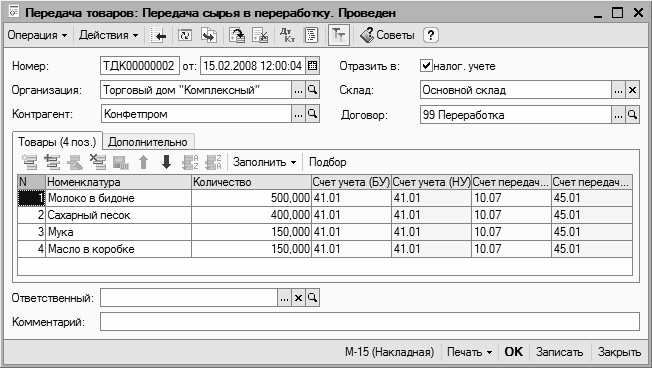652x368 pixels.
Task: Open the Печать dropdown
Action: [469, 352]
